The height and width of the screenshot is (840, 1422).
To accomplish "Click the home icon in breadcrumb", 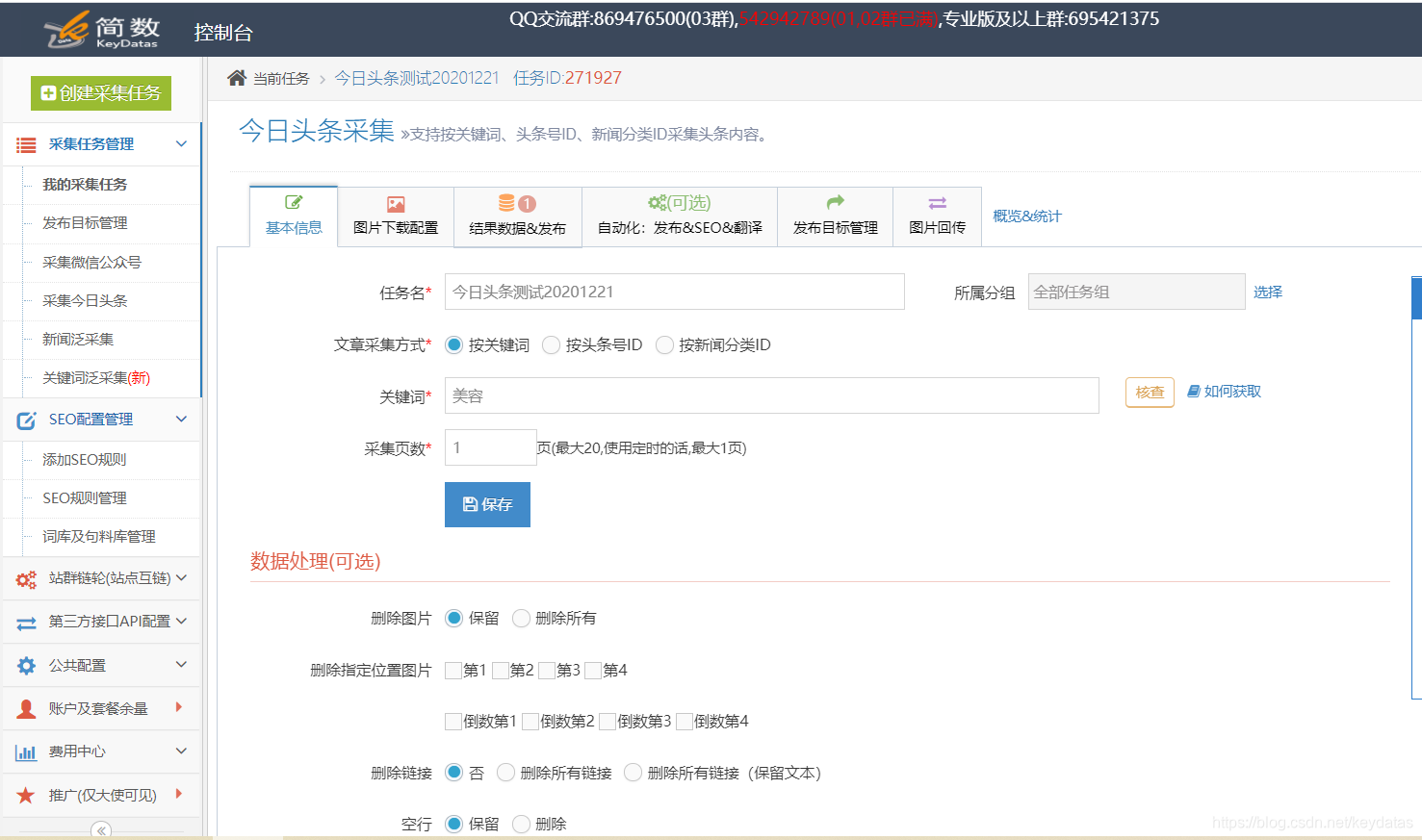I will point(237,78).
